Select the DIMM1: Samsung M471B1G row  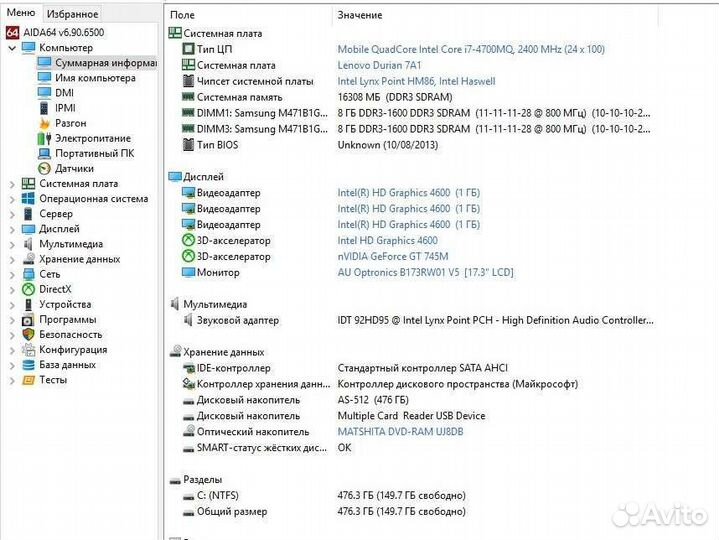pos(416,113)
